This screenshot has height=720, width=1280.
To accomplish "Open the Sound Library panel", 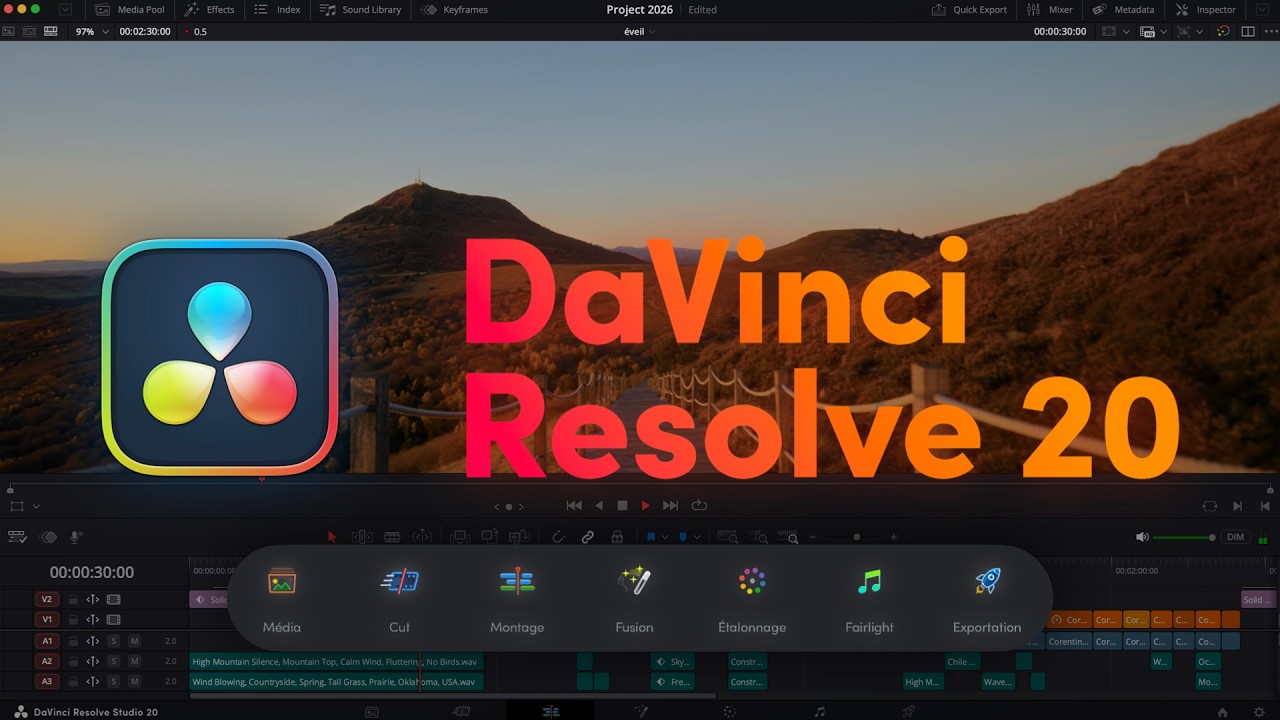I will (x=360, y=10).
